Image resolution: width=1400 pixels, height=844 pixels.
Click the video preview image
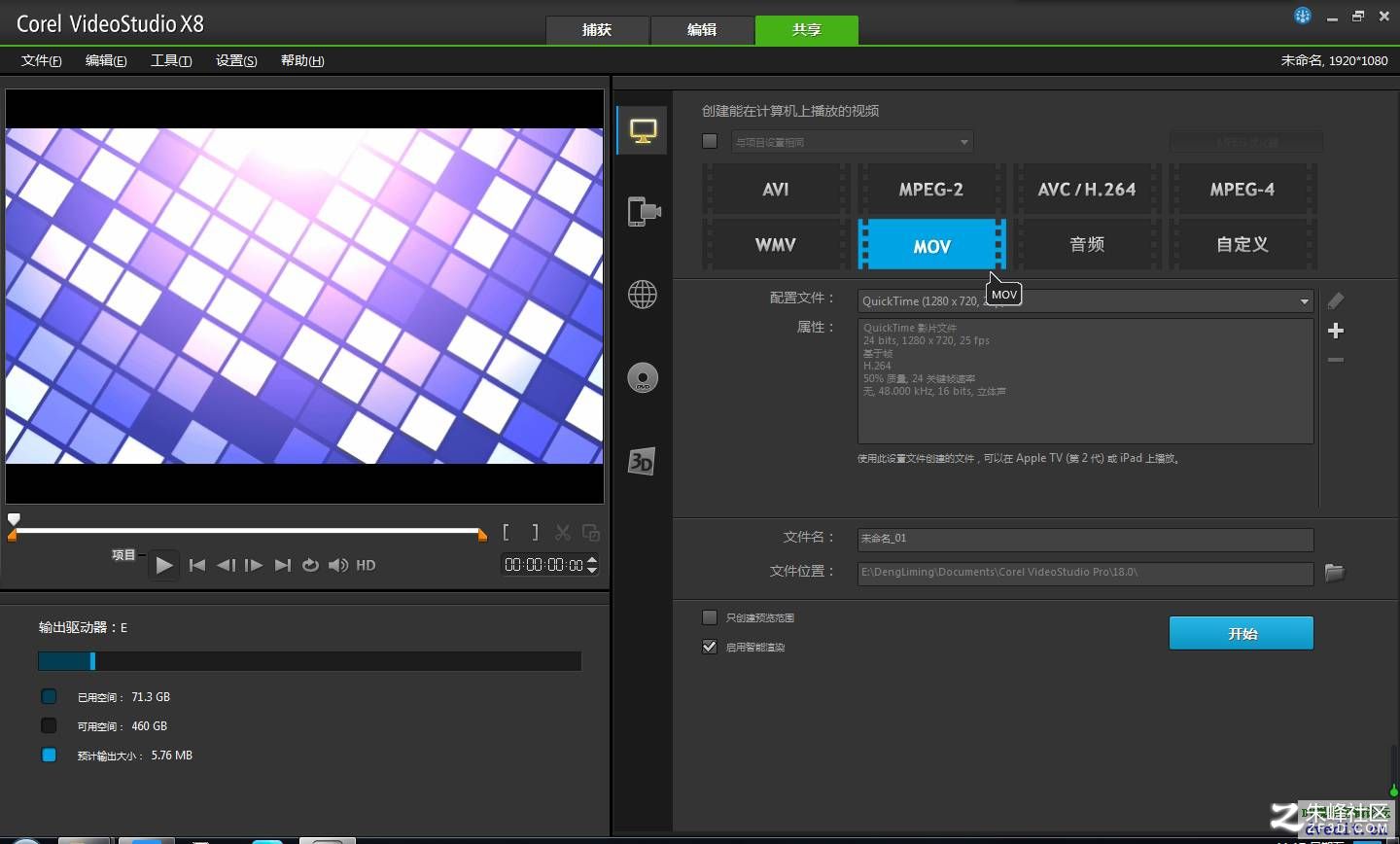pos(304,296)
